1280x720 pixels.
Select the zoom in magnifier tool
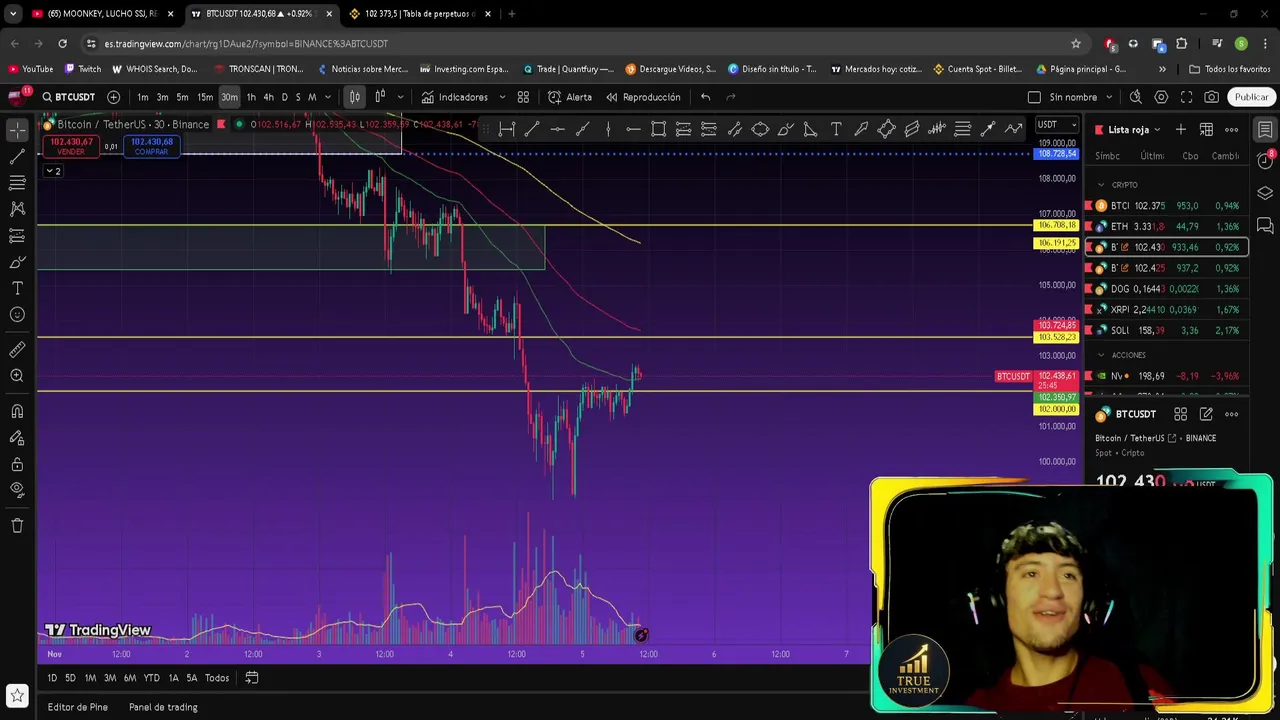tap(17, 376)
